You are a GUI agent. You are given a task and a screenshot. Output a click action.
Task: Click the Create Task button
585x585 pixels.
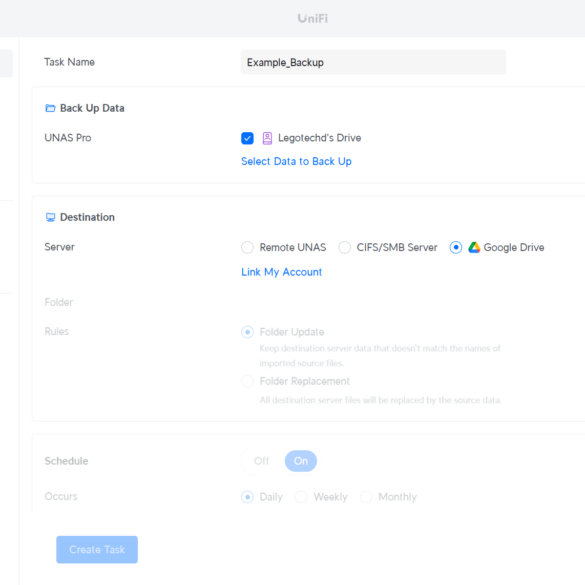tap(97, 550)
